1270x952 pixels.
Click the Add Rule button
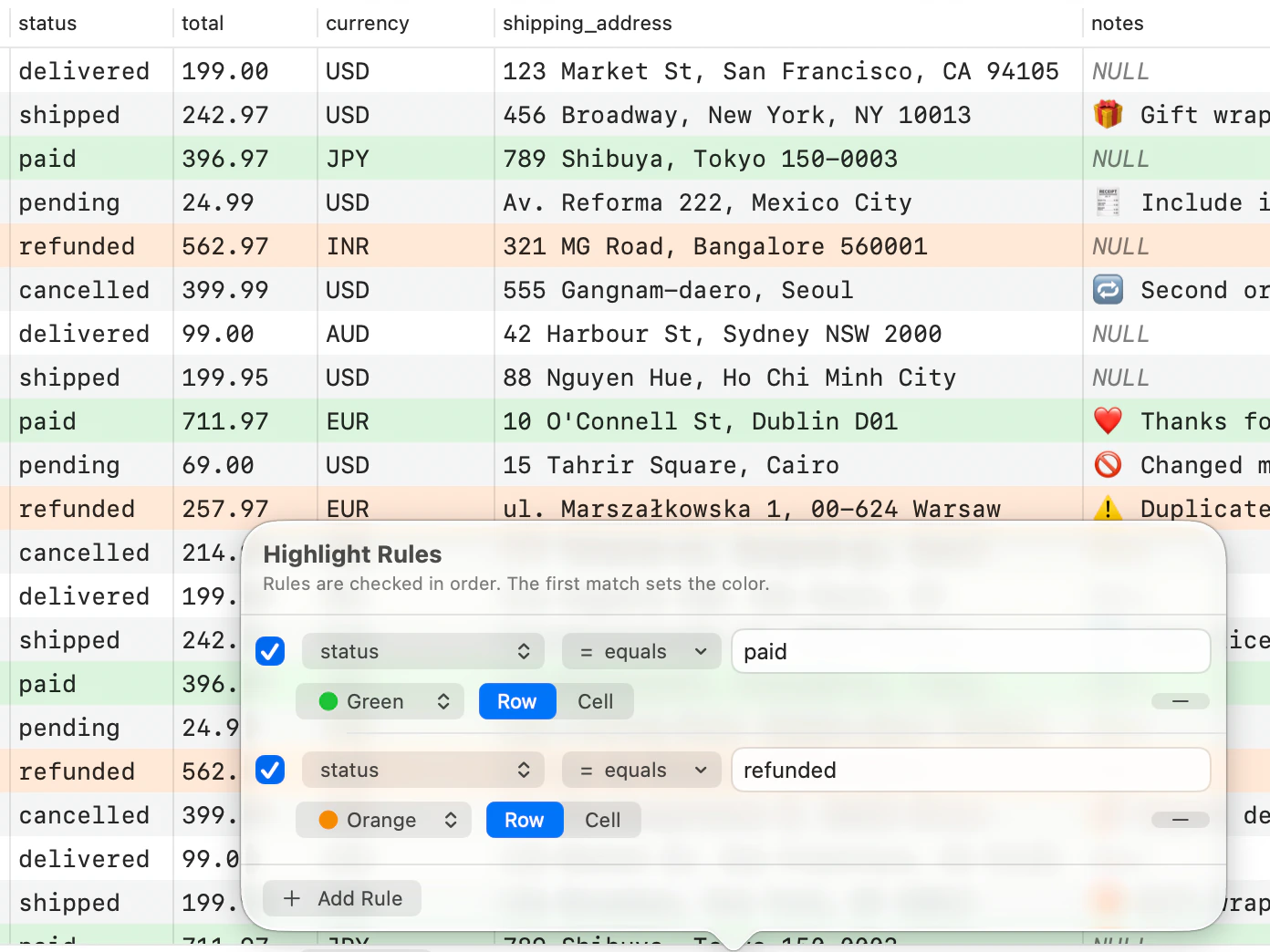[342, 898]
